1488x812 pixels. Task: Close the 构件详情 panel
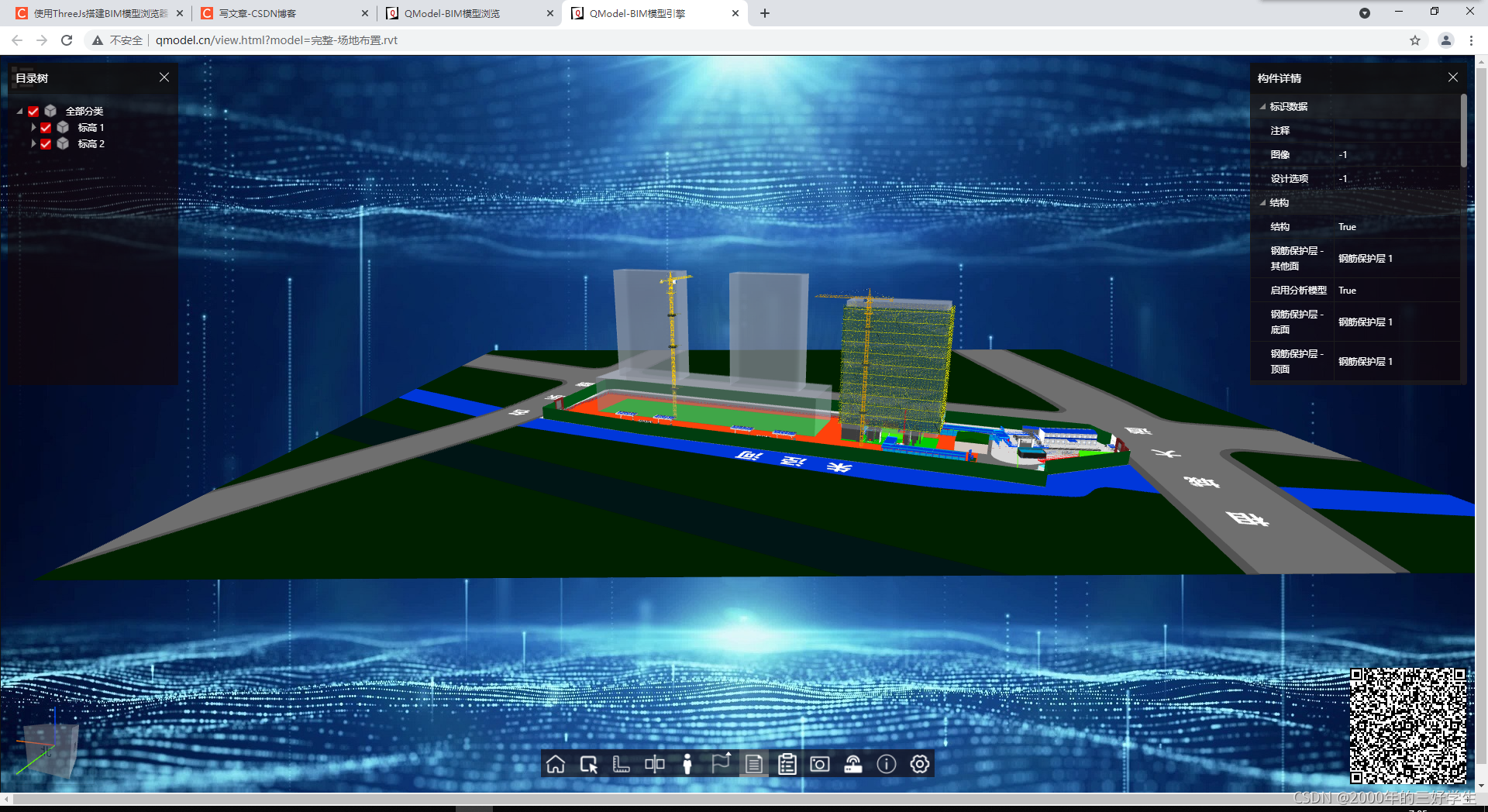(x=1453, y=77)
